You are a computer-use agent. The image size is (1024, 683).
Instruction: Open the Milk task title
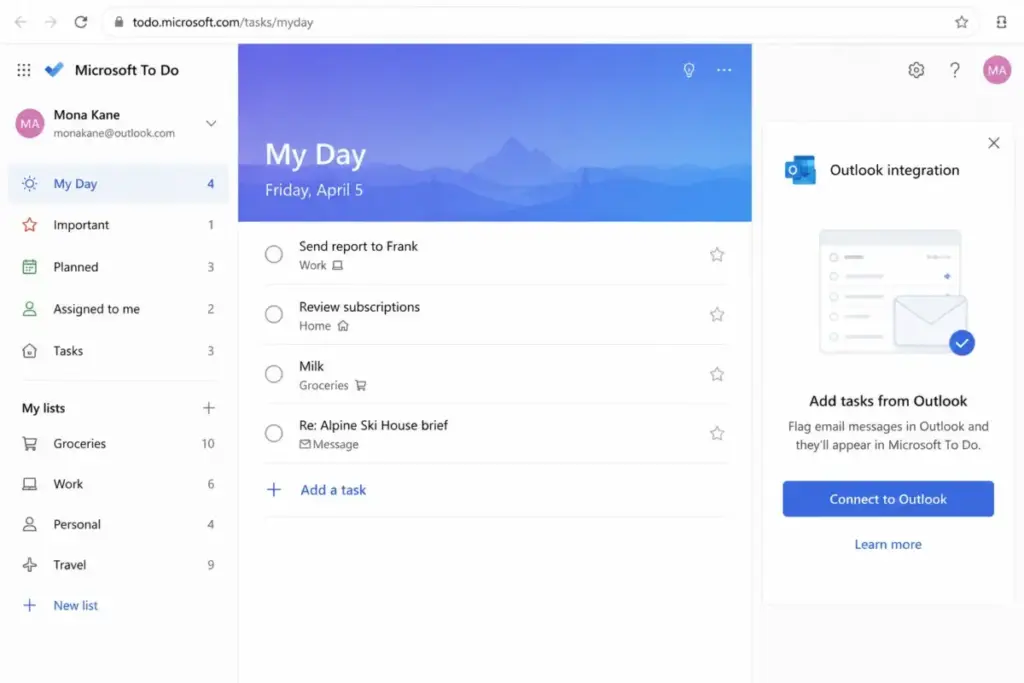(x=312, y=366)
